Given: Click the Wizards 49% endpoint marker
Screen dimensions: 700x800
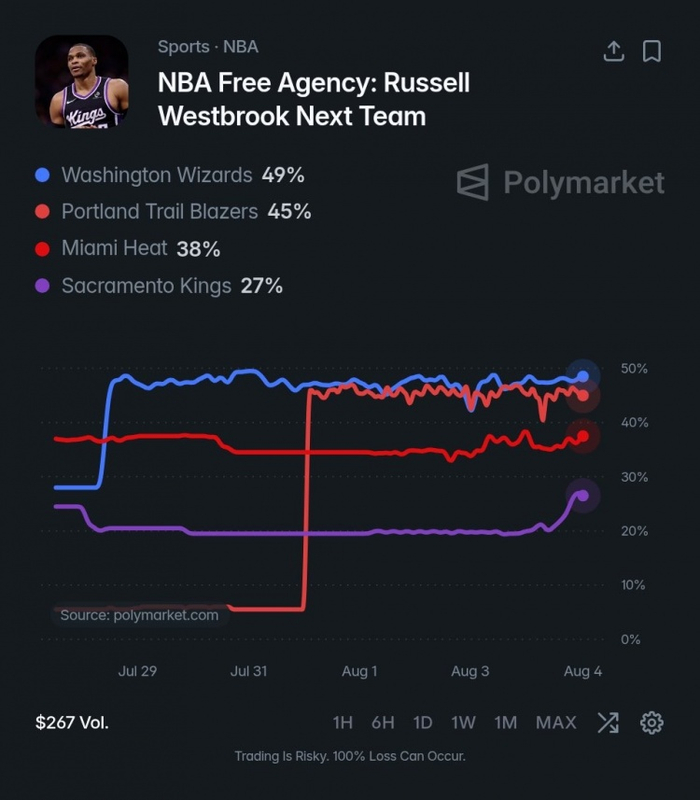Looking at the screenshot, I should click(x=583, y=377).
